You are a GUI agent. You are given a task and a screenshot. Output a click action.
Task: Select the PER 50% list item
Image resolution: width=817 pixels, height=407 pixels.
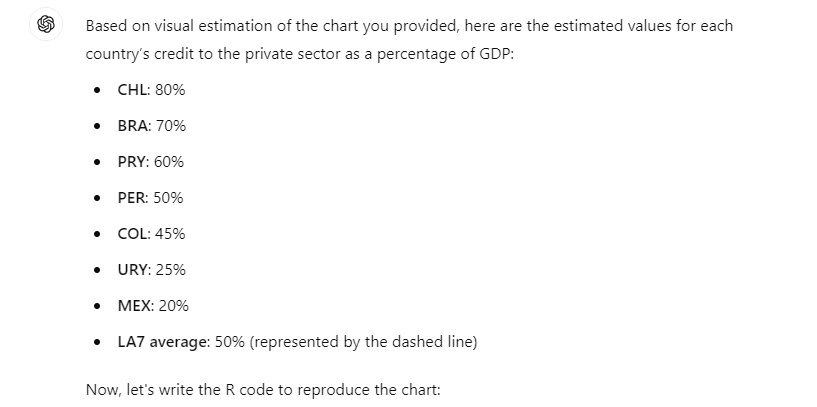151,198
